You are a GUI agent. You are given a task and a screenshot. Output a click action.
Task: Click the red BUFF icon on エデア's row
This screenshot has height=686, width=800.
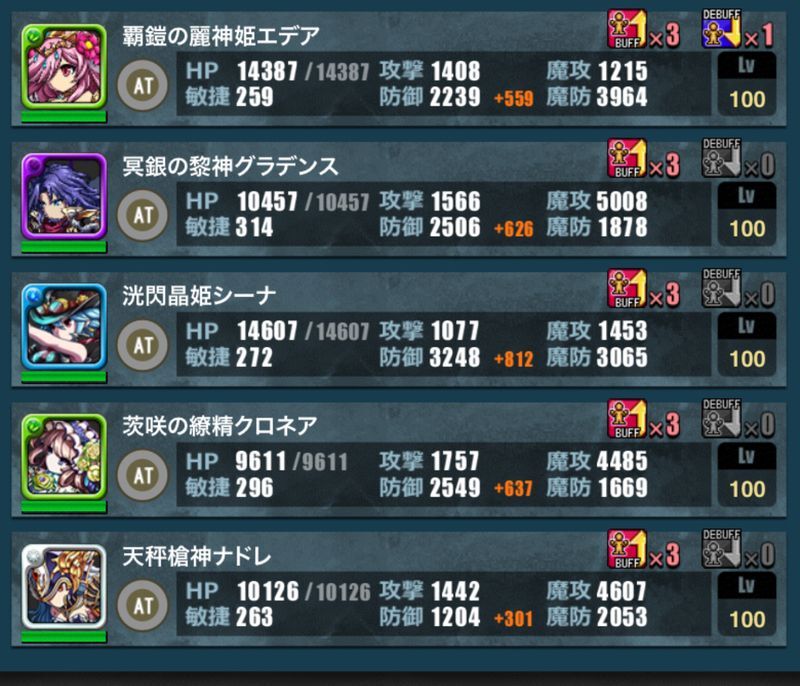pos(627,29)
